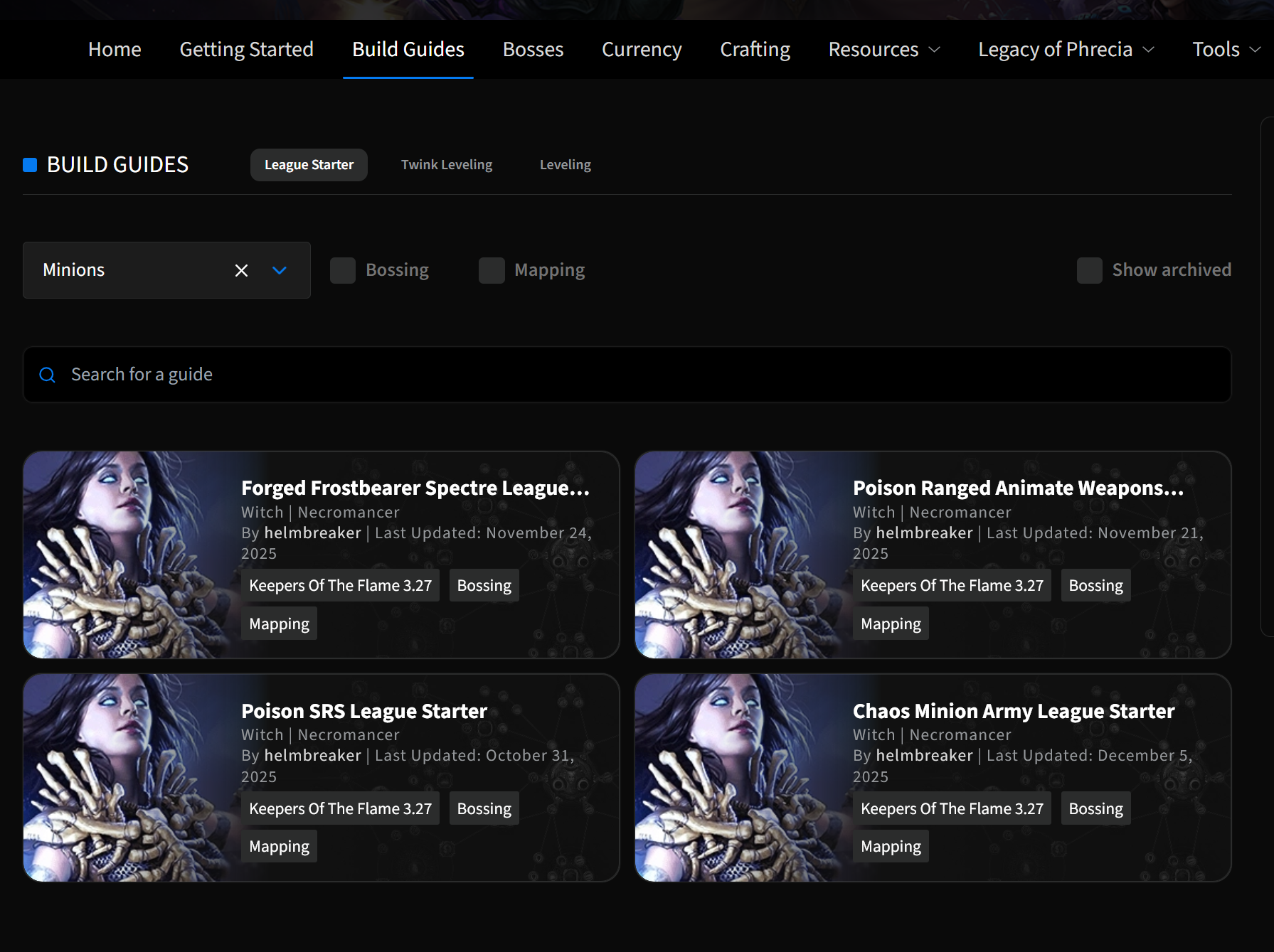Enable the Bossing filter checkbox
1274x952 pixels.
pos(343,270)
